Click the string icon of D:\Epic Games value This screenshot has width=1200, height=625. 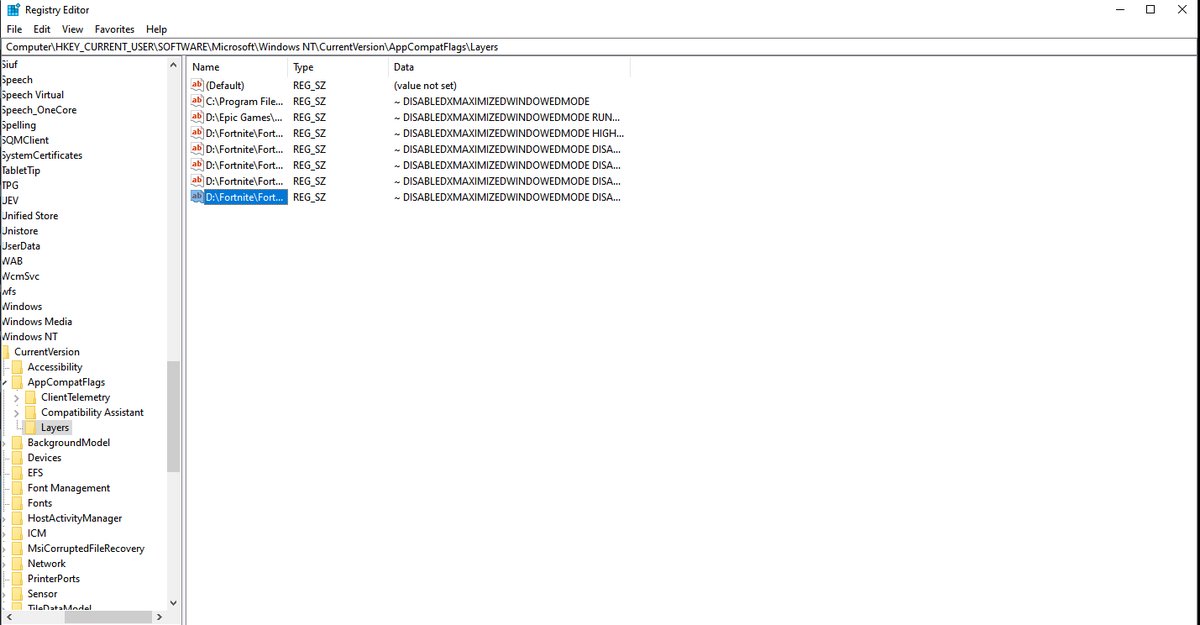tap(197, 117)
